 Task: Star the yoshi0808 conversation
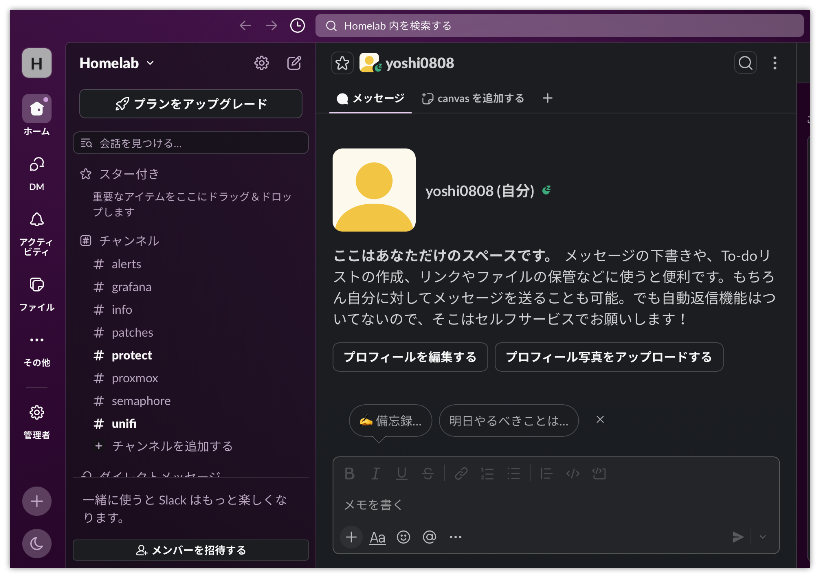(x=342, y=63)
